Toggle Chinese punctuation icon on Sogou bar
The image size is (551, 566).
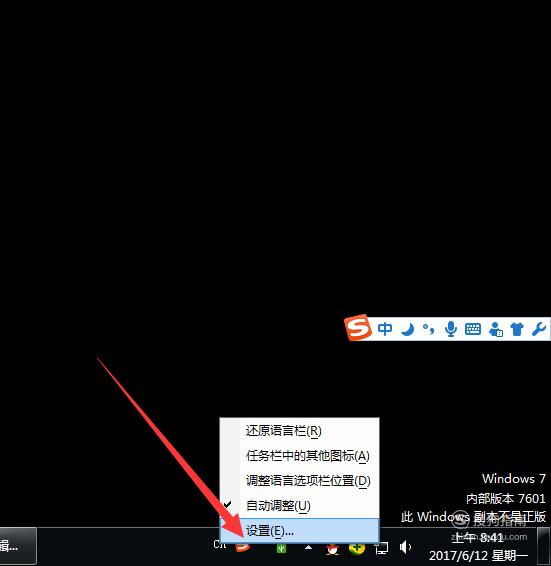point(429,329)
